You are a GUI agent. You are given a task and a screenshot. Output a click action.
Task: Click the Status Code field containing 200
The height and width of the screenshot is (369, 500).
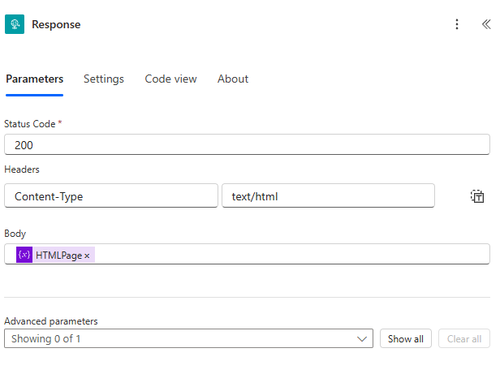[247, 145]
